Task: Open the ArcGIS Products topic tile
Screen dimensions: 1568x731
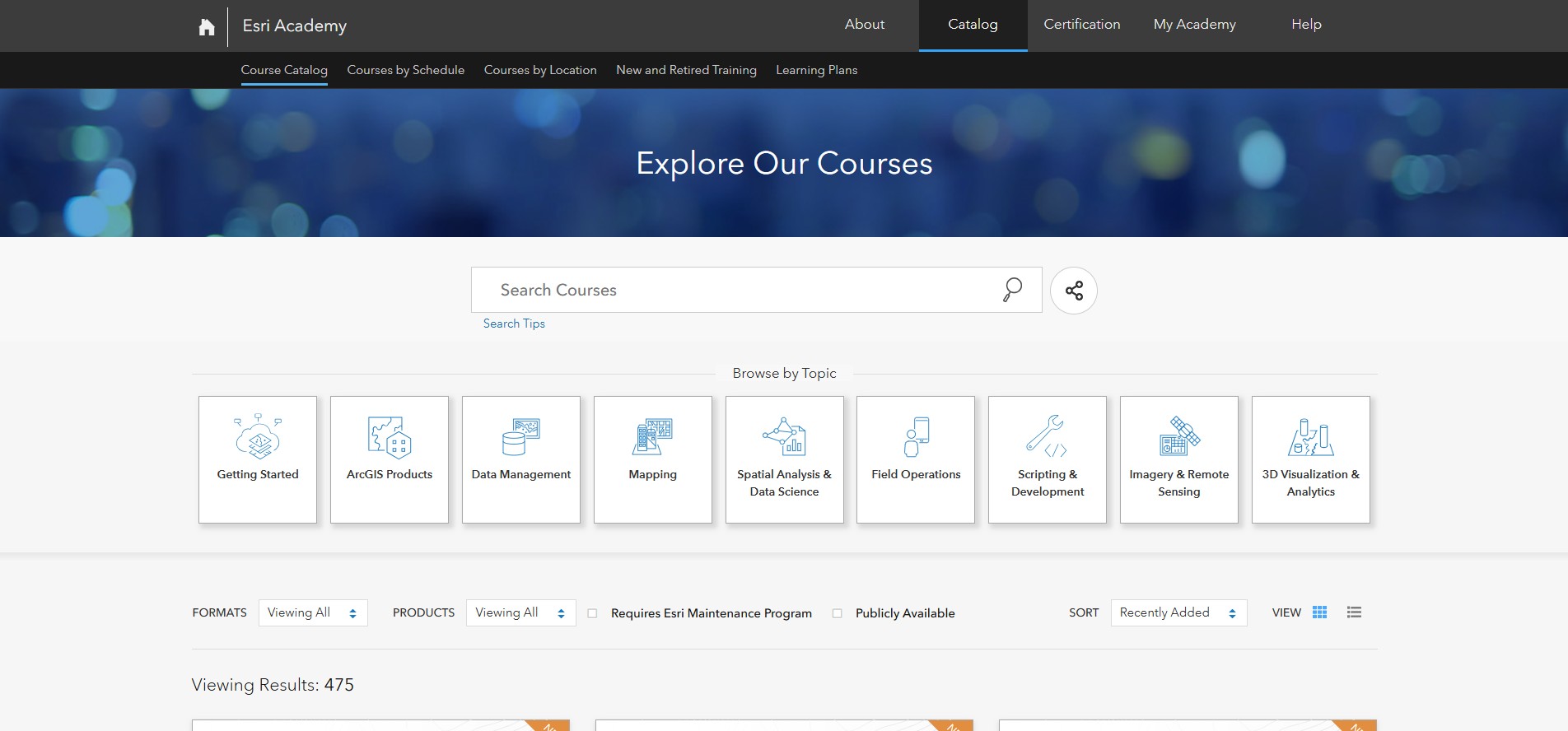Action: pos(390,459)
